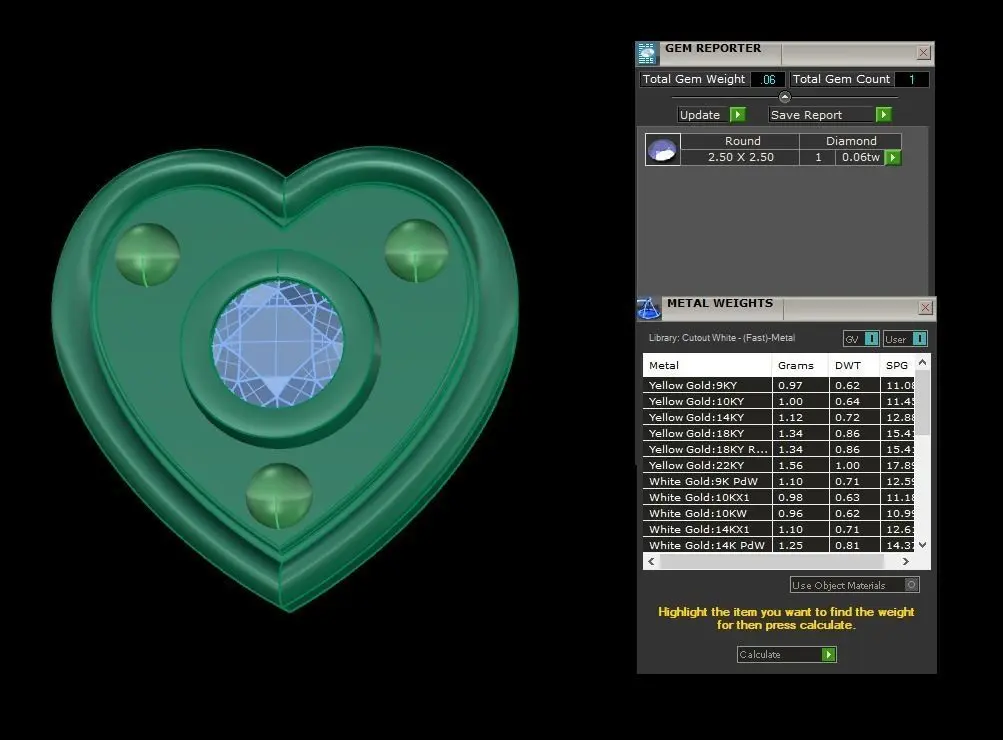This screenshot has height=740, width=1003.
Task: Select the Yellow Gold:14KY row
Action: [779, 417]
